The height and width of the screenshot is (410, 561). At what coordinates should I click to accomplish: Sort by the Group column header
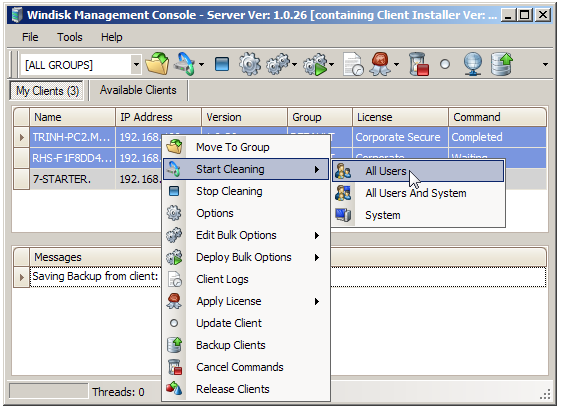[x=320, y=117]
